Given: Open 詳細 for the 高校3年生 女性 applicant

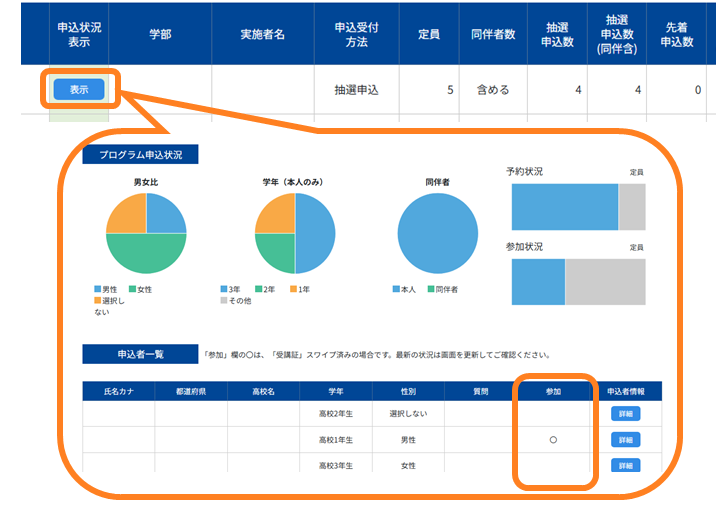Looking at the screenshot, I should (x=626, y=465).
